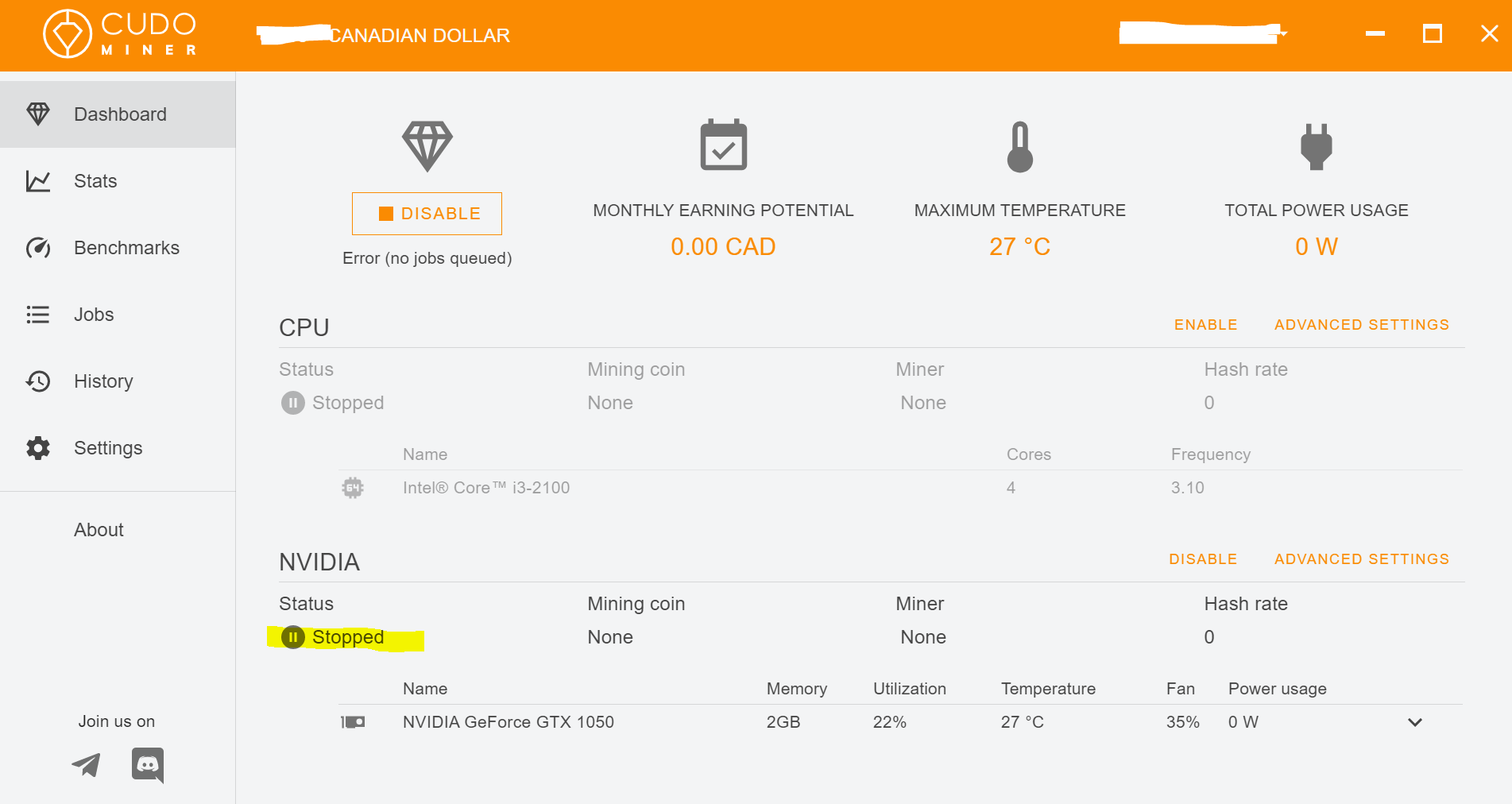Click the thermometer temperature icon
Image resolution: width=1512 pixels, height=804 pixels.
pyautogui.click(x=1020, y=147)
